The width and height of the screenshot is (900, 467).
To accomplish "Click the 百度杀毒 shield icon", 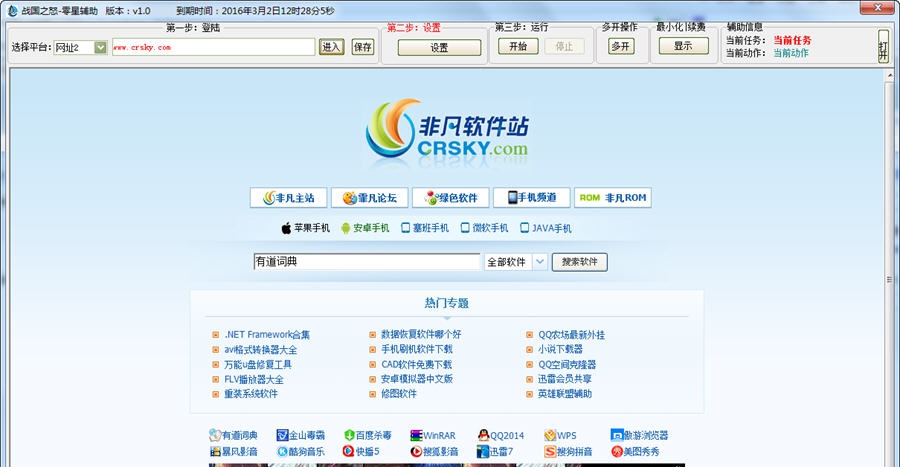I will click(x=348, y=435).
